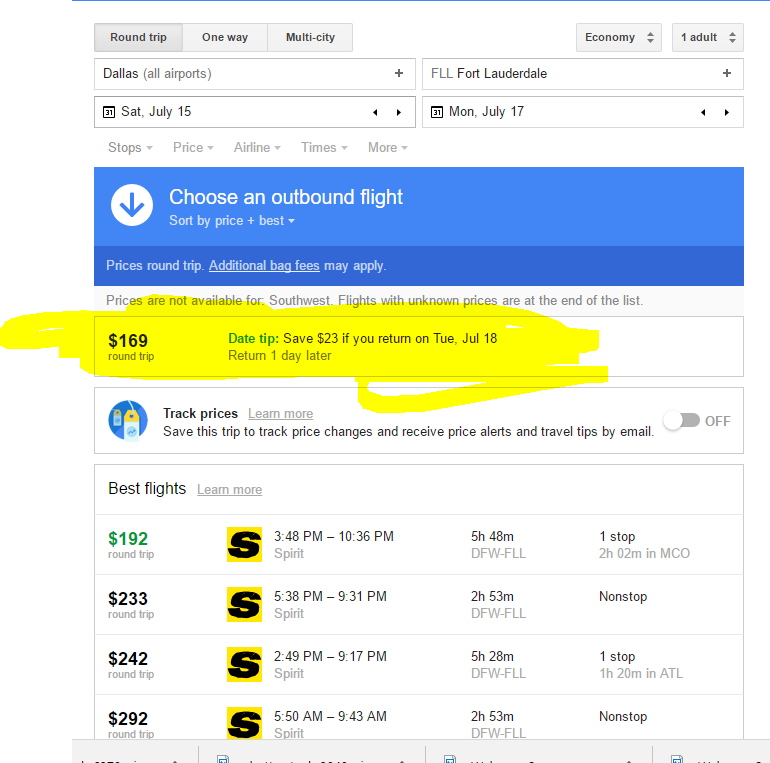The image size is (770, 763).
Task: Click the Sat, July 15 departure date field
Action: [x=255, y=112]
